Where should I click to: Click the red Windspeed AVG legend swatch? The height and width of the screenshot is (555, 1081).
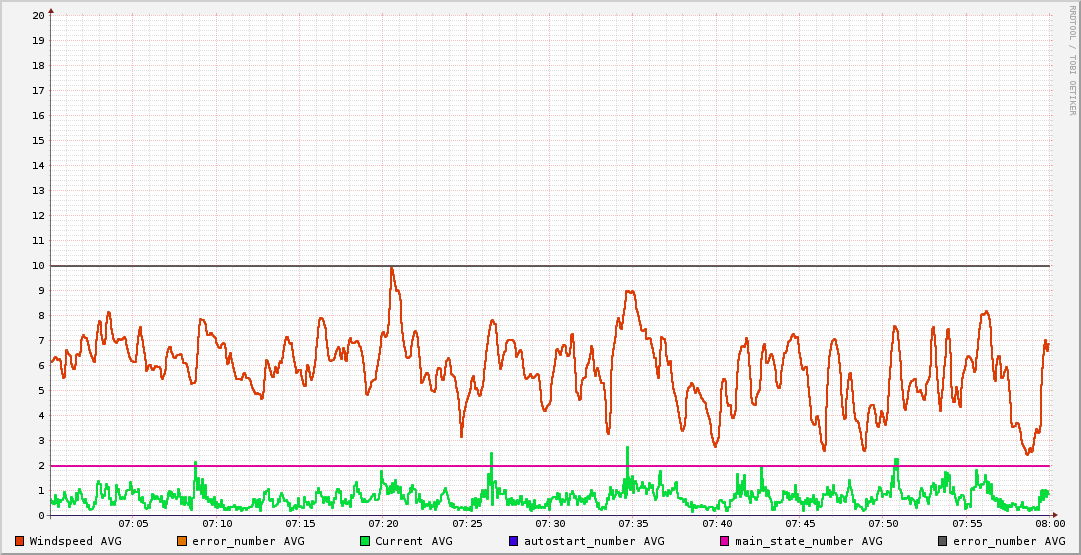20,541
